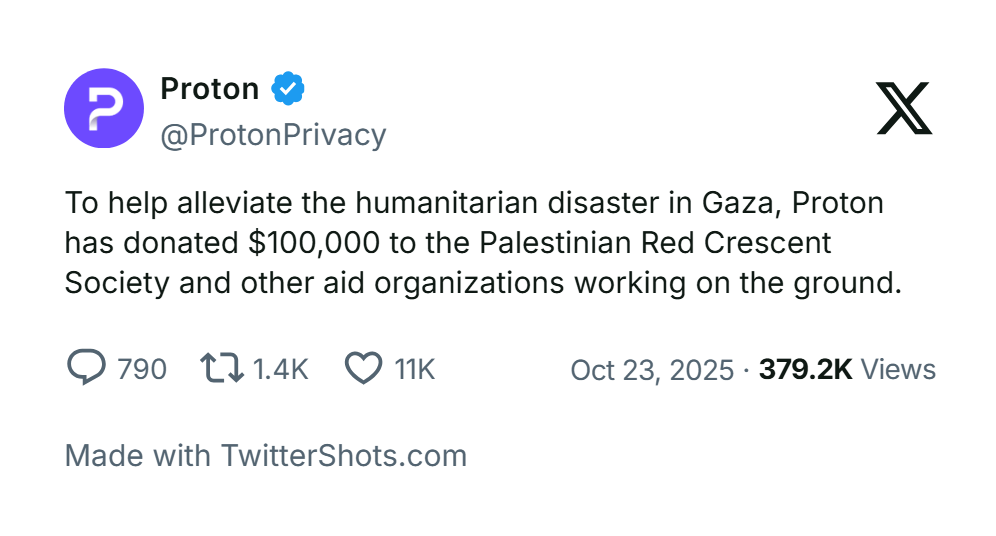Click the 11K likes count
This screenshot has width=996, height=536.
coord(415,370)
